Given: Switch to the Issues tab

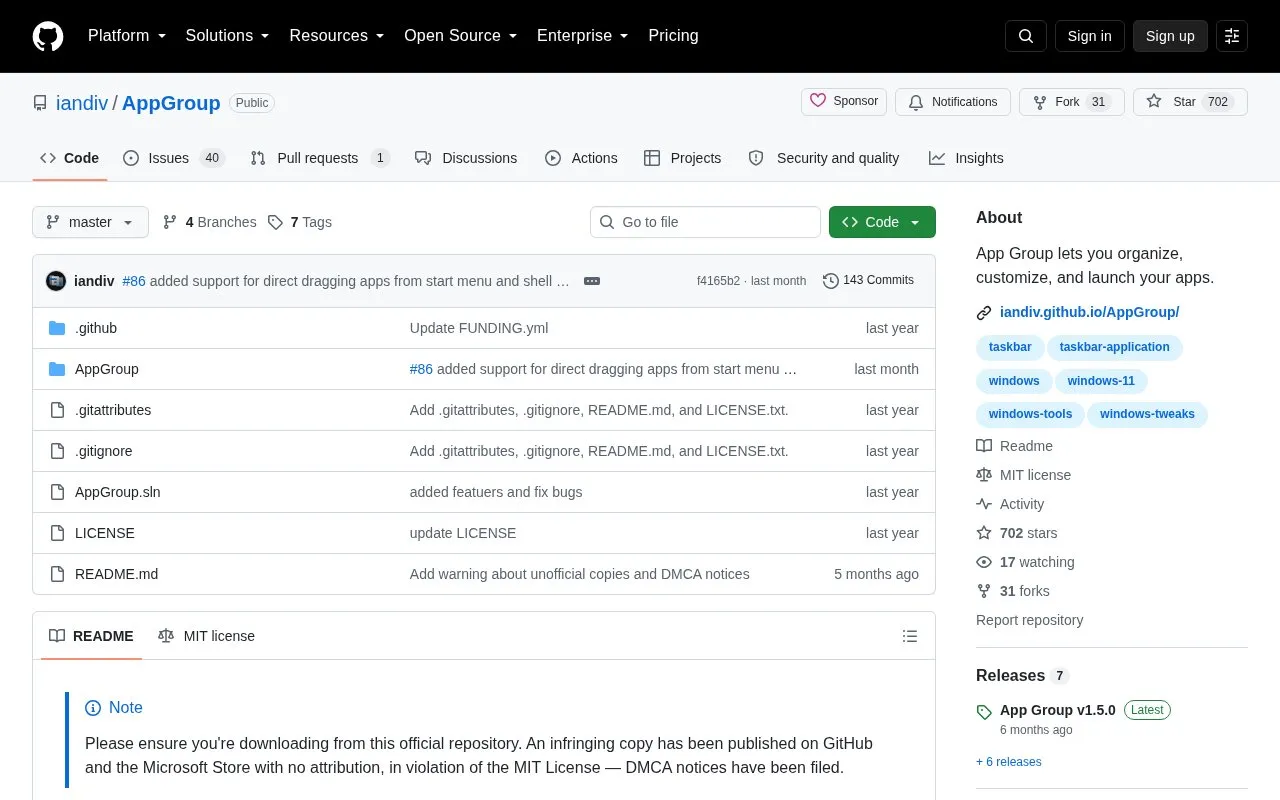Looking at the screenshot, I should point(174,158).
